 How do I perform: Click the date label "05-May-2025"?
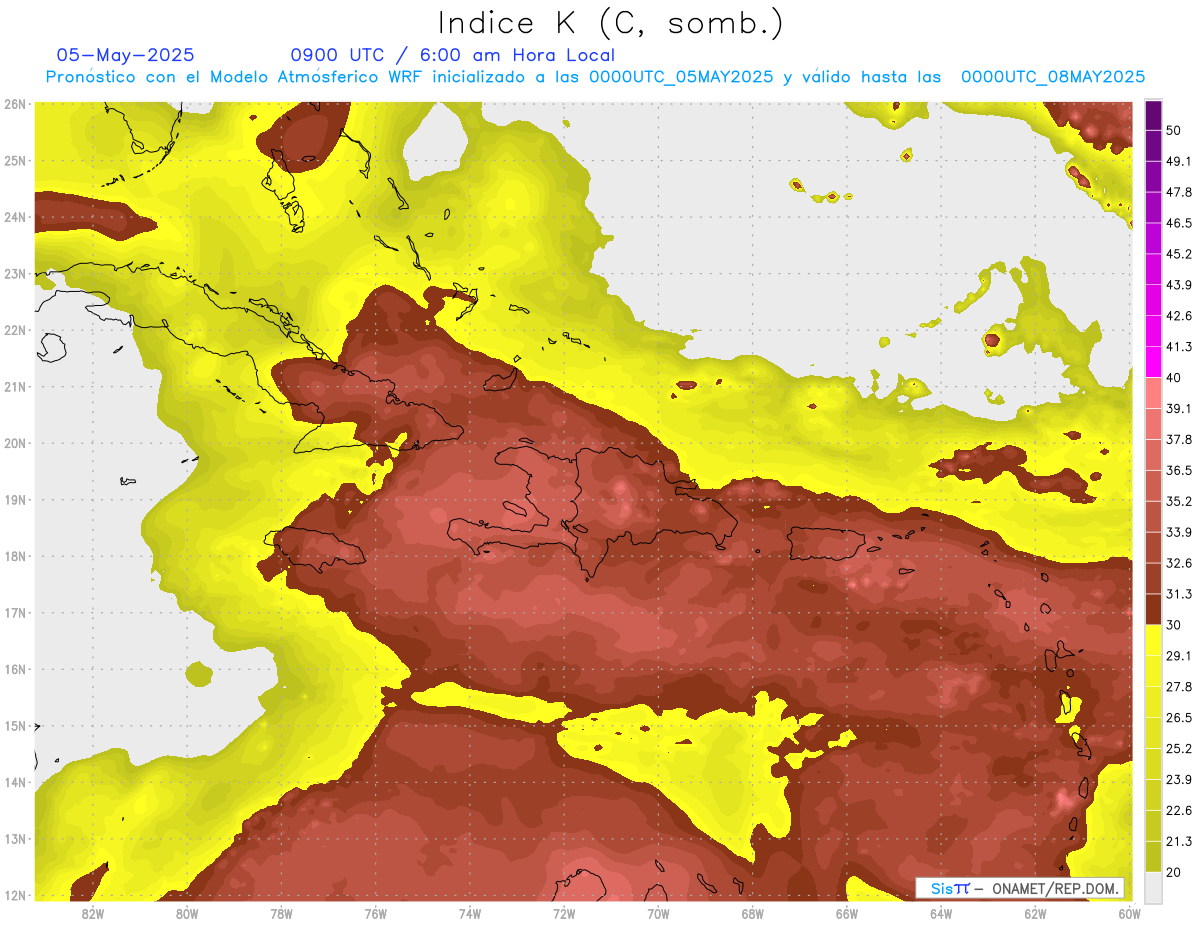click(x=126, y=55)
